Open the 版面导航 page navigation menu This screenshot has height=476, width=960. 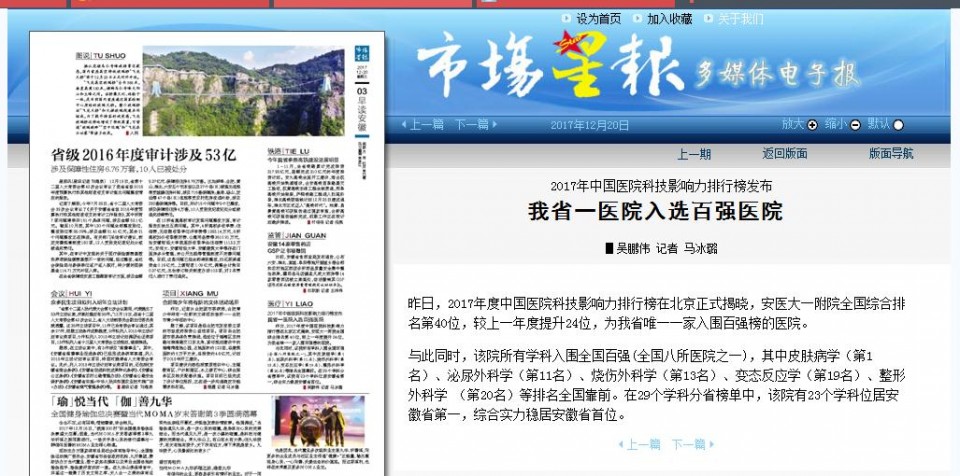point(890,154)
